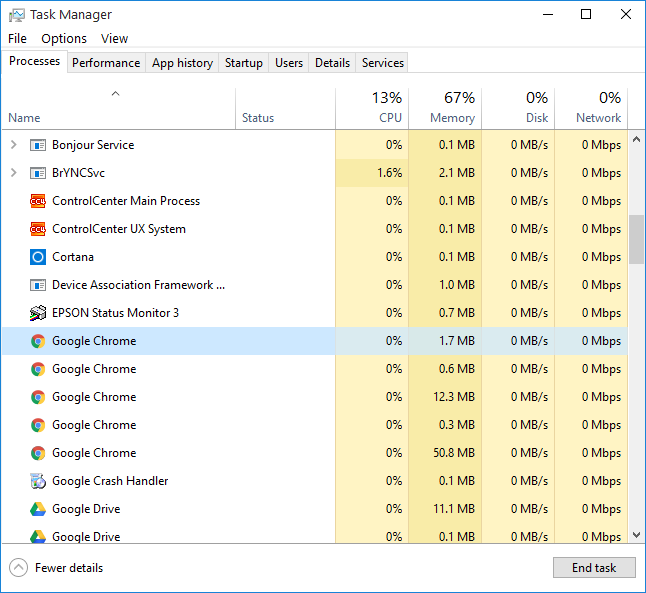The width and height of the screenshot is (646, 593).
Task: Click the 12.3 MB memory value
Action: [x=454, y=397]
